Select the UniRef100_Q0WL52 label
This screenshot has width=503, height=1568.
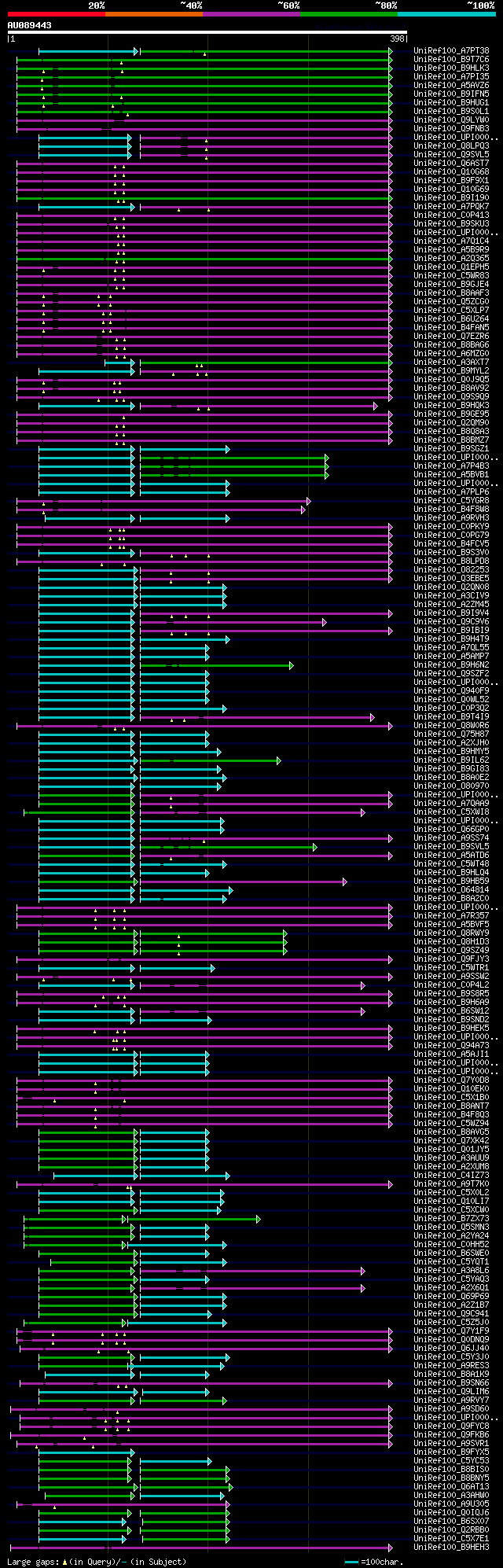451,699
